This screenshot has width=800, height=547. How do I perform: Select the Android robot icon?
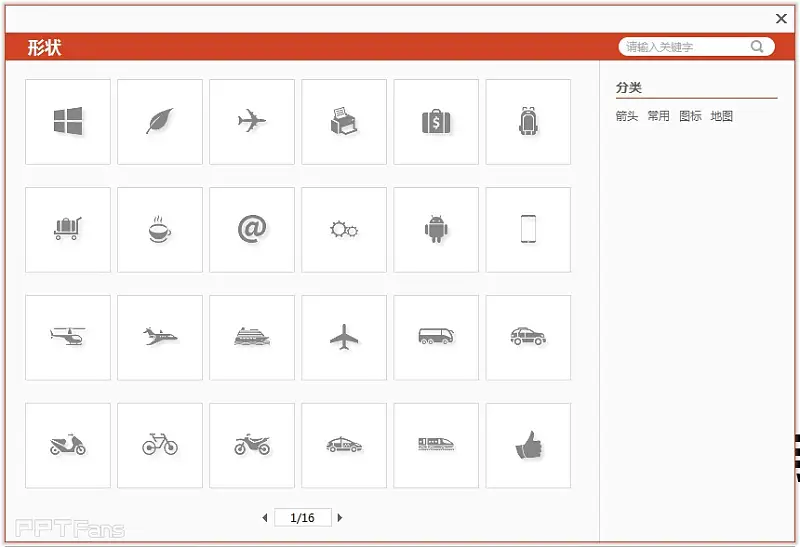click(436, 230)
